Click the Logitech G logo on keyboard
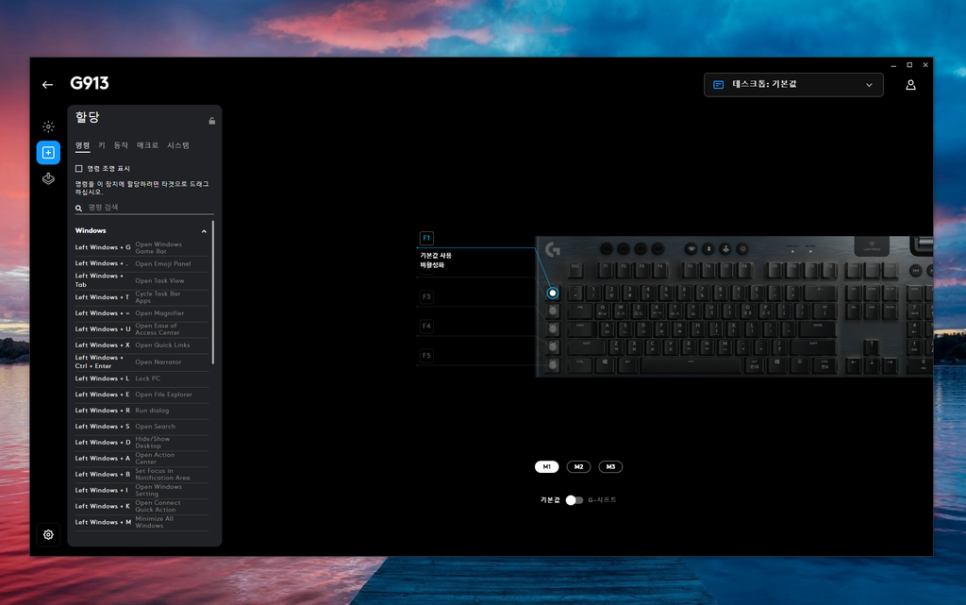Viewport: 966px width, 605px height. click(x=553, y=250)
